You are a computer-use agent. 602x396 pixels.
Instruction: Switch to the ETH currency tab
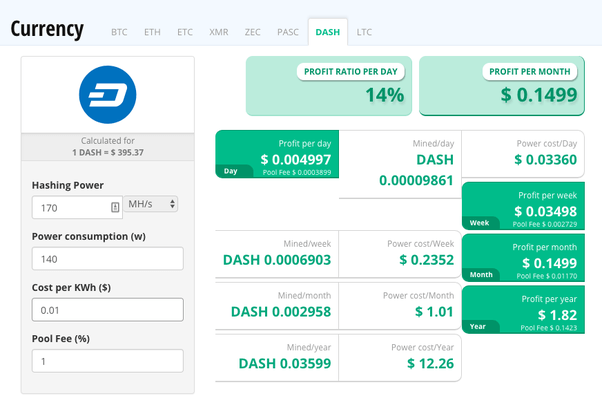pos(152,32)
